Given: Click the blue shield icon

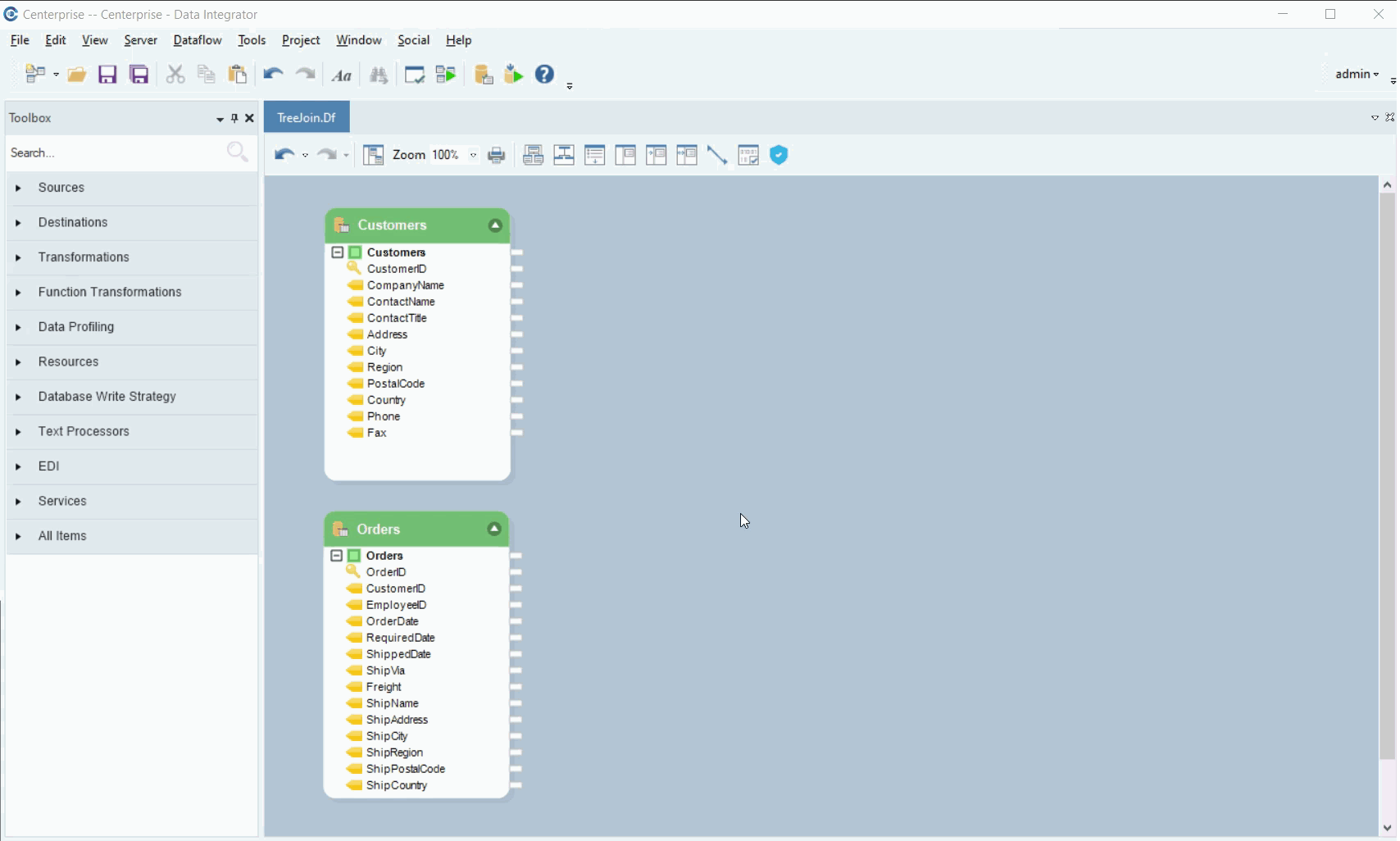Looking at the screenshot, I should (x=779, y=155).
